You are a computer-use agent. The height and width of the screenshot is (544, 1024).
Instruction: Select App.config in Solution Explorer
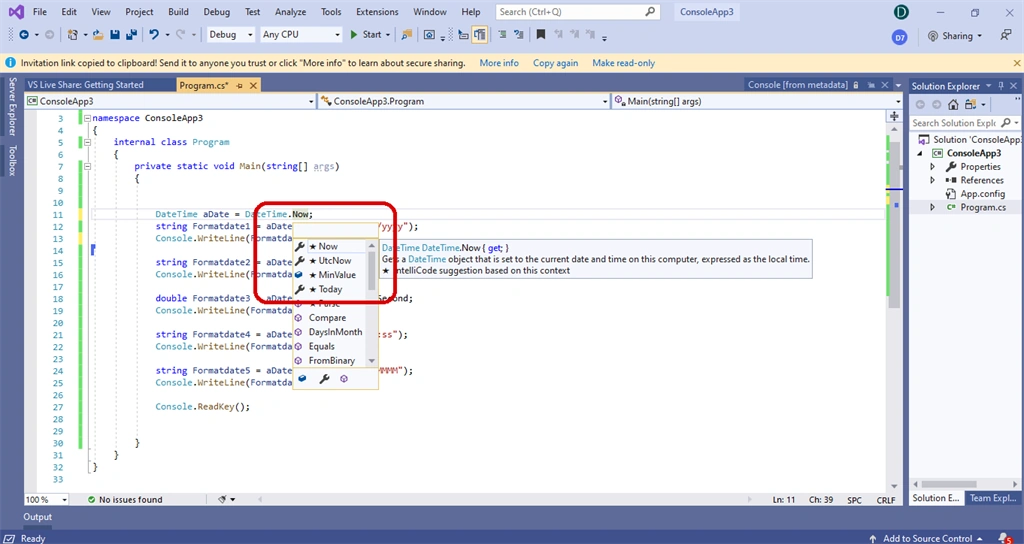point(982,194)
